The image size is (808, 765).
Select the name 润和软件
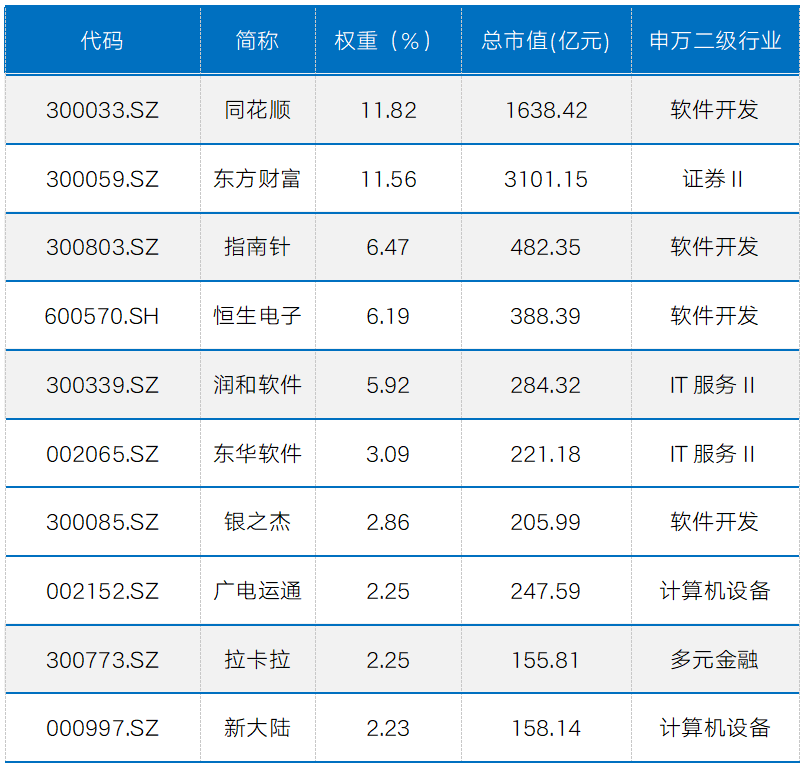[257, 385]
